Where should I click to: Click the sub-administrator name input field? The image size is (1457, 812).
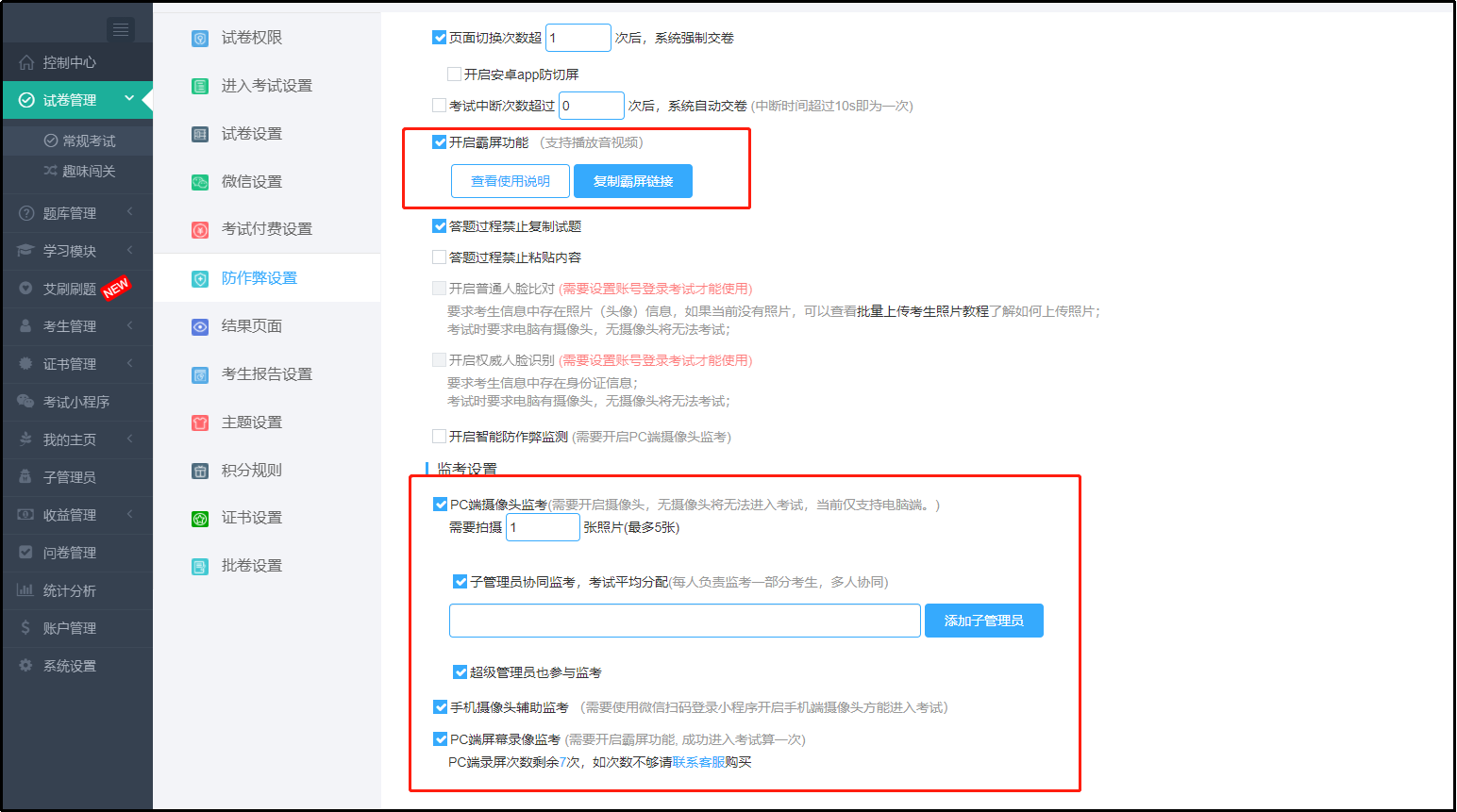(x=685, y=621)
